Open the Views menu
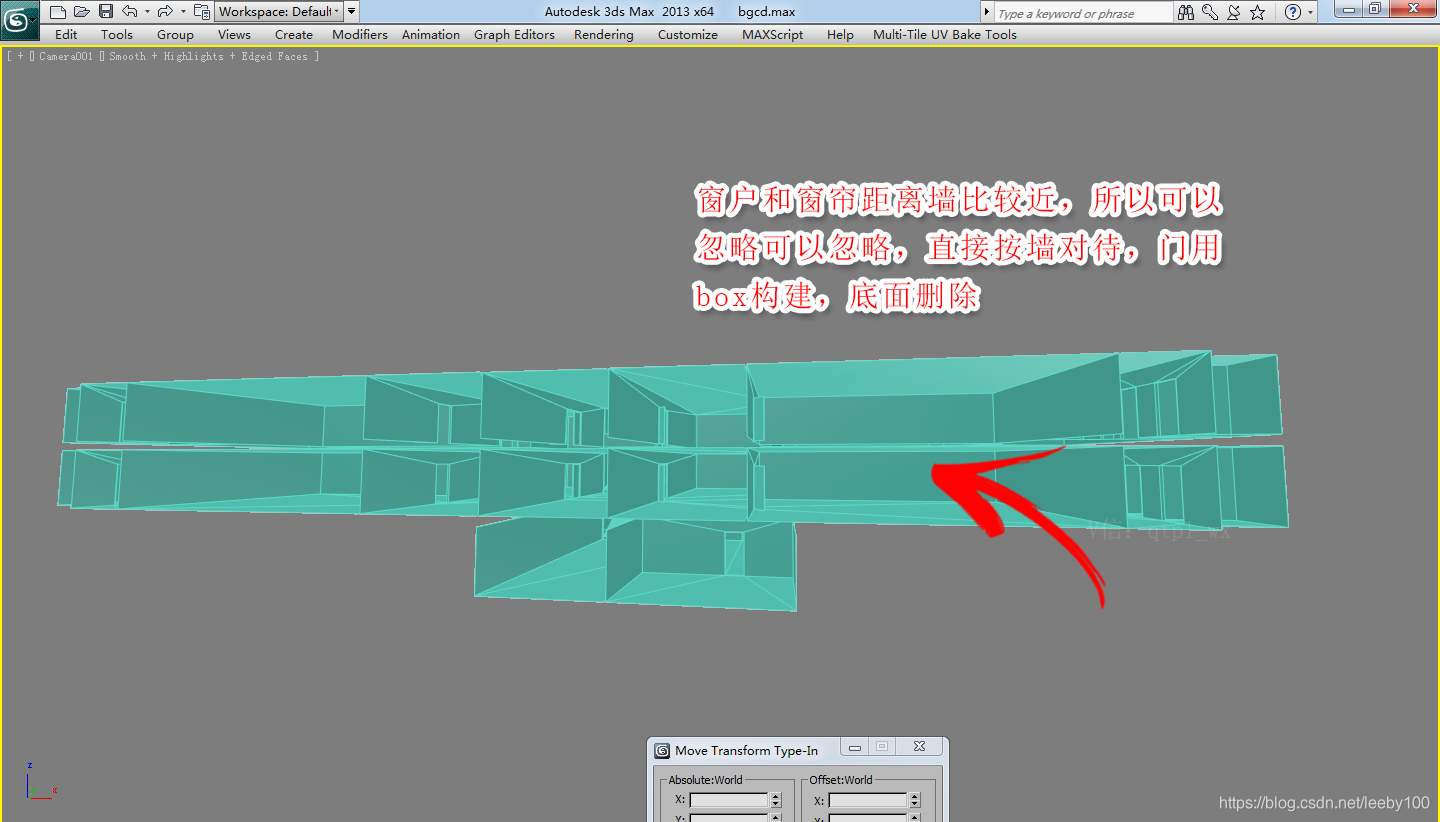The image size is (1440, 822). [x=234, y=34]
